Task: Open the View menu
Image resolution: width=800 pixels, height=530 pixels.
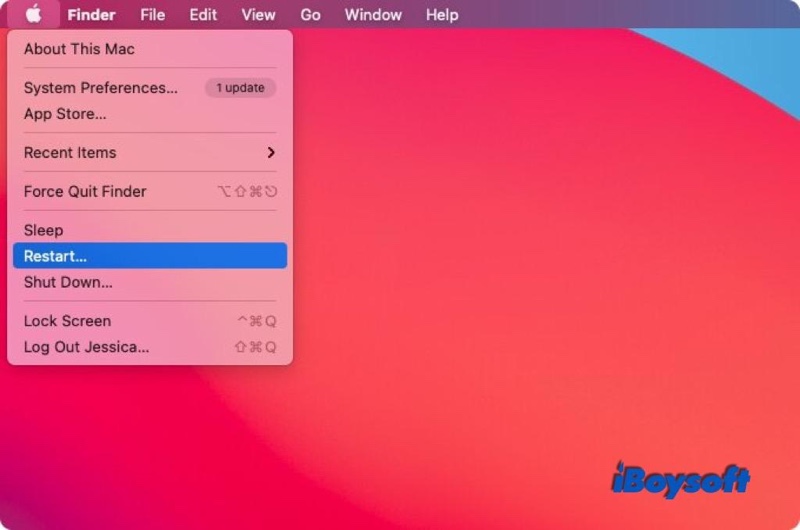Action: click(x=258, y=15)
